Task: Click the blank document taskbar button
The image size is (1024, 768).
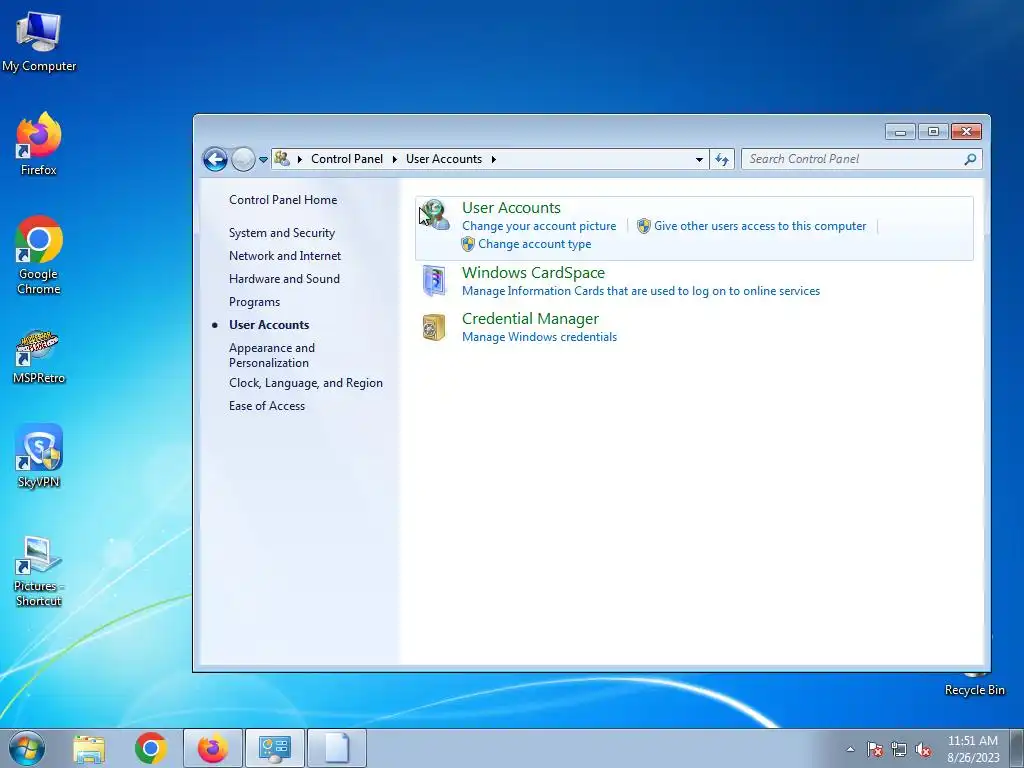Action: pos(336,748)
